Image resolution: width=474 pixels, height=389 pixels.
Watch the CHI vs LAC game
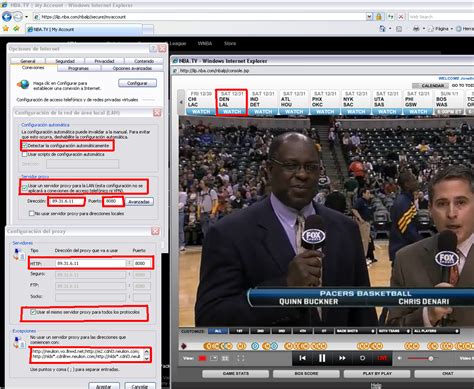click(201, 112)
